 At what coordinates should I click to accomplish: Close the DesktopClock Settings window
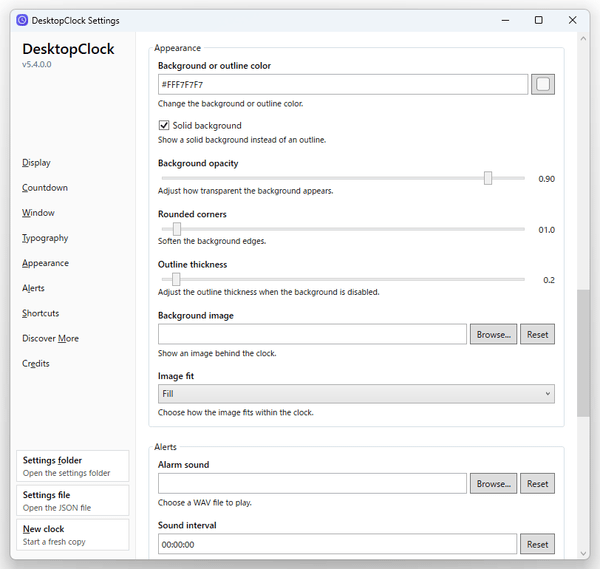572,20
